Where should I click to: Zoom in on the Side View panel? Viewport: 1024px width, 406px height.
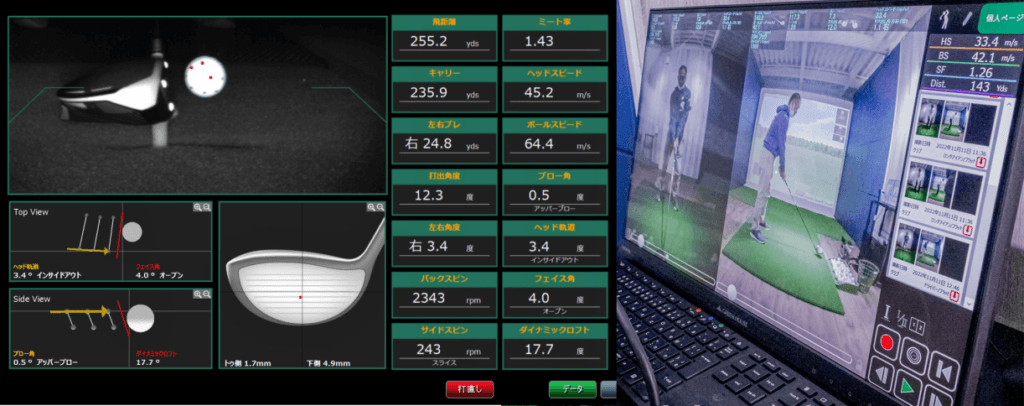pyautogui.click(x=197, y=294)
